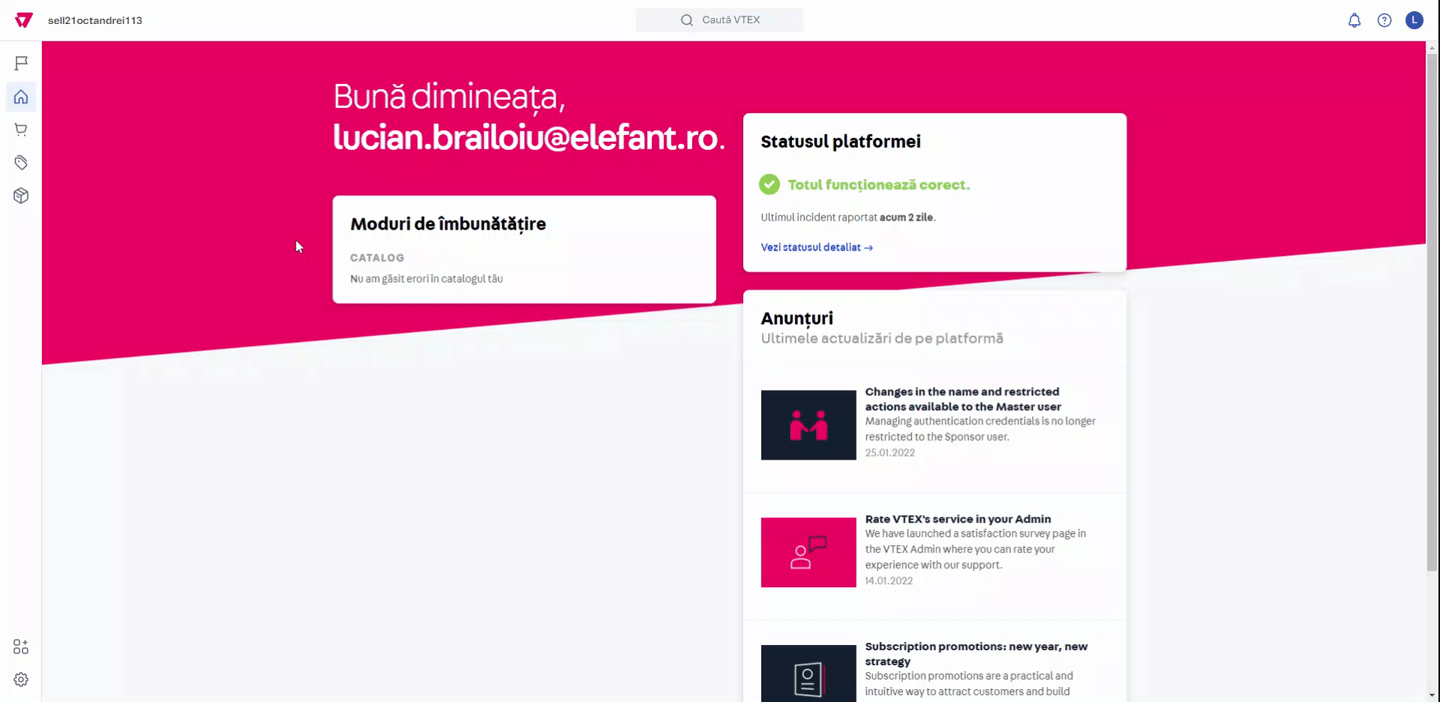Open the notifications bell

click(x=1354, y=20)
